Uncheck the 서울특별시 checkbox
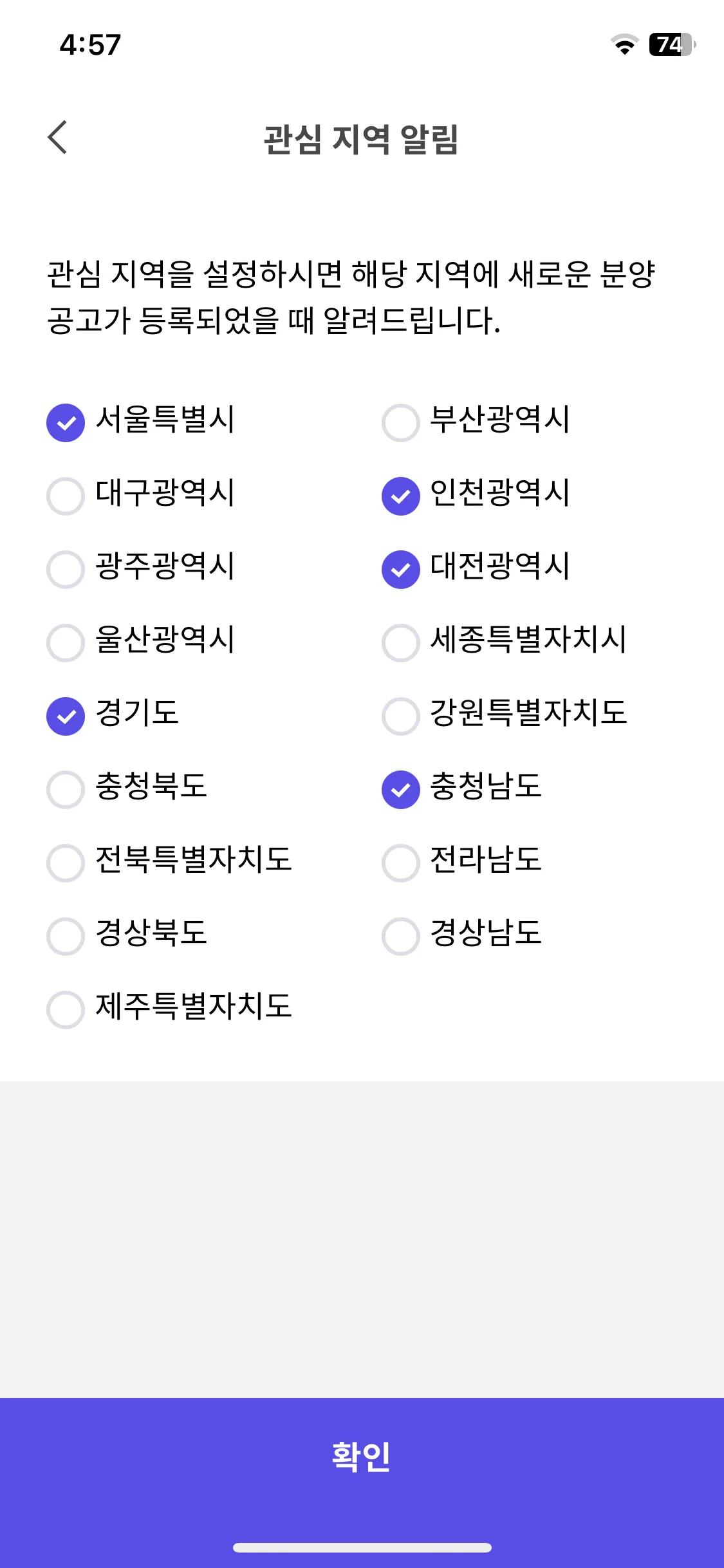Image resolution: width=724 pixels, height=1568 pixels. click(66, 423)
